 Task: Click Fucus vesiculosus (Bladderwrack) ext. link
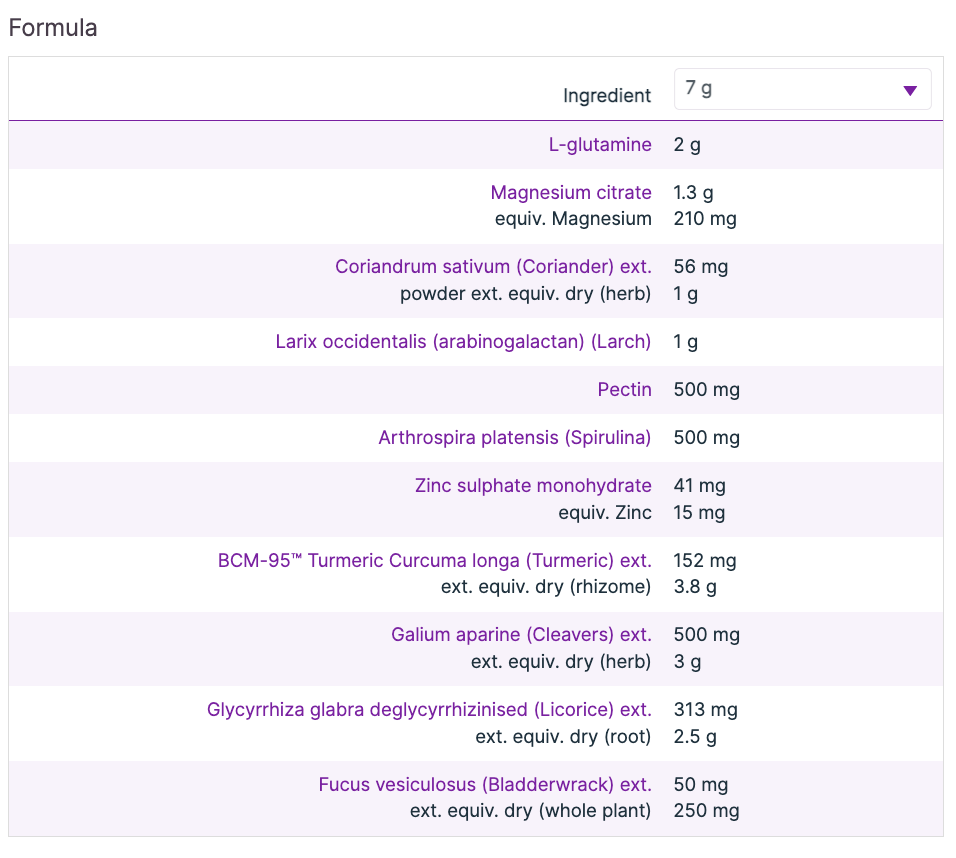tap(485, 785)
